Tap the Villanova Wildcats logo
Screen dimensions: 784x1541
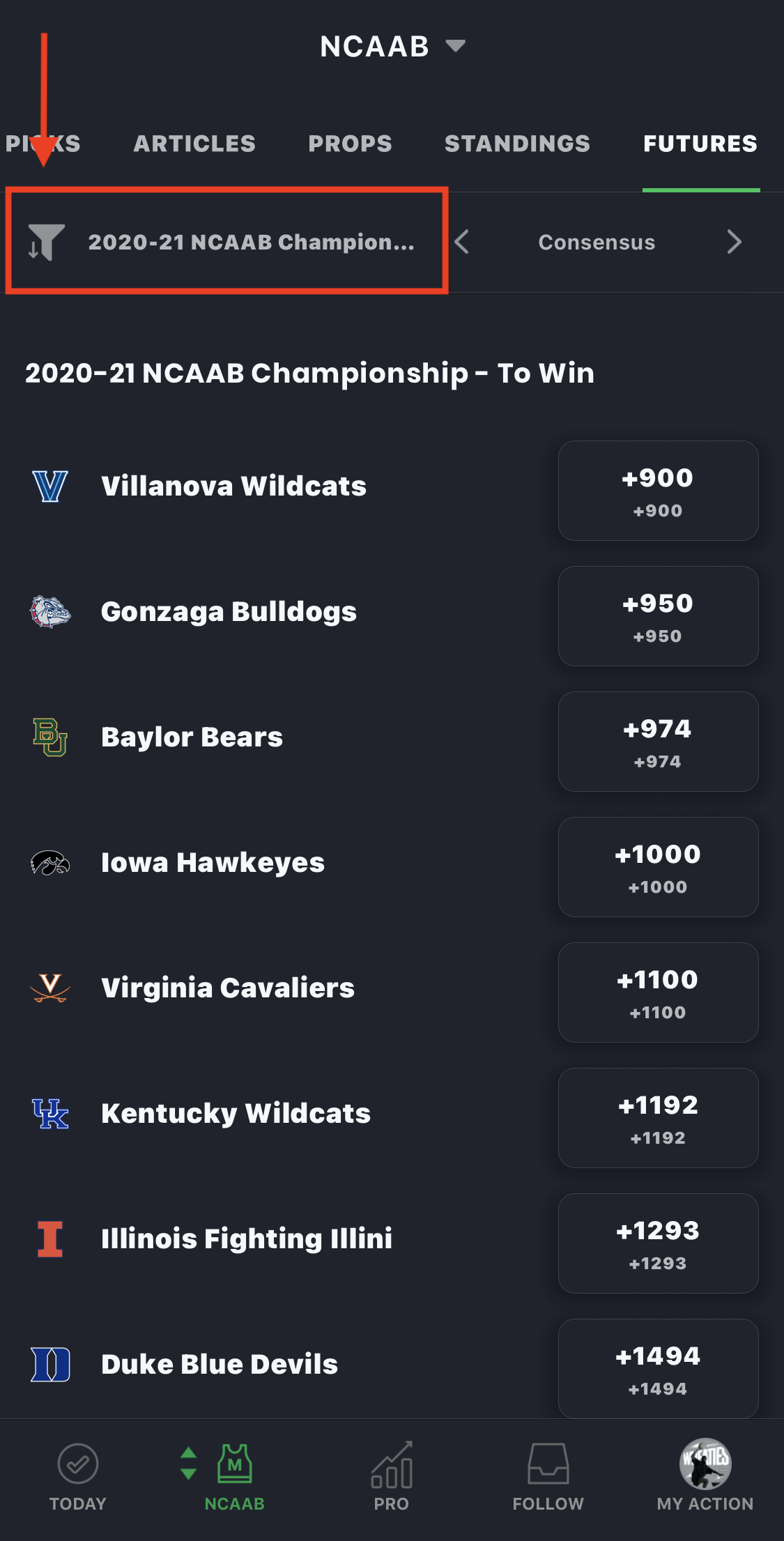point(50,486)
